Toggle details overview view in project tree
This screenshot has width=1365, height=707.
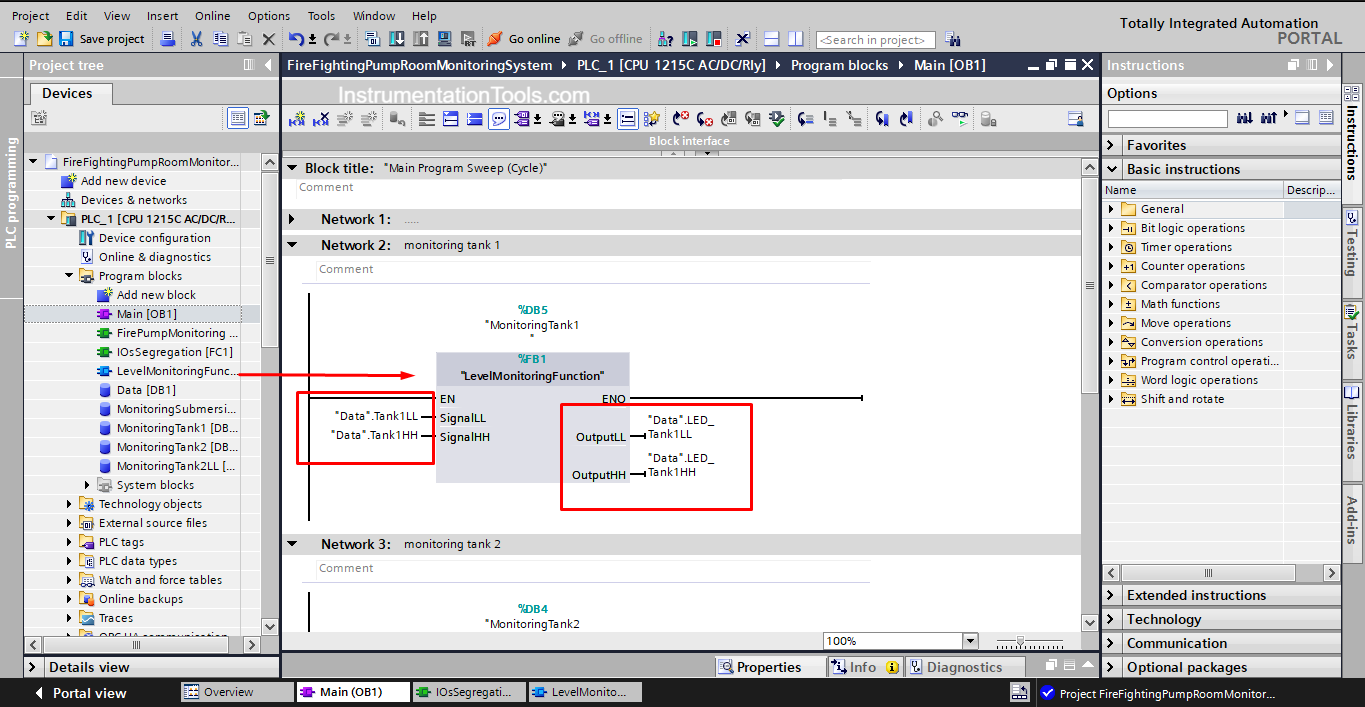237,118
